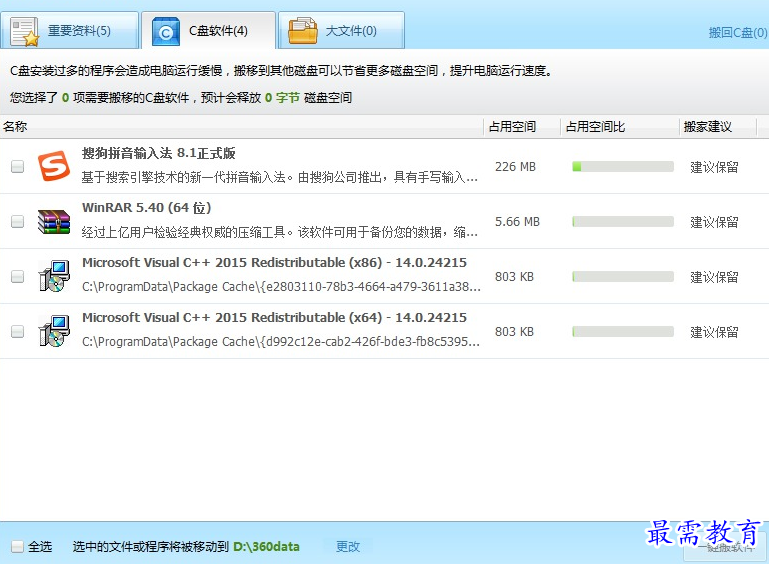Screen dimensions: 769x564
Task: Click 建议保留 in the 搜狗拼音输入法 row
Action: tap(714, 167)
